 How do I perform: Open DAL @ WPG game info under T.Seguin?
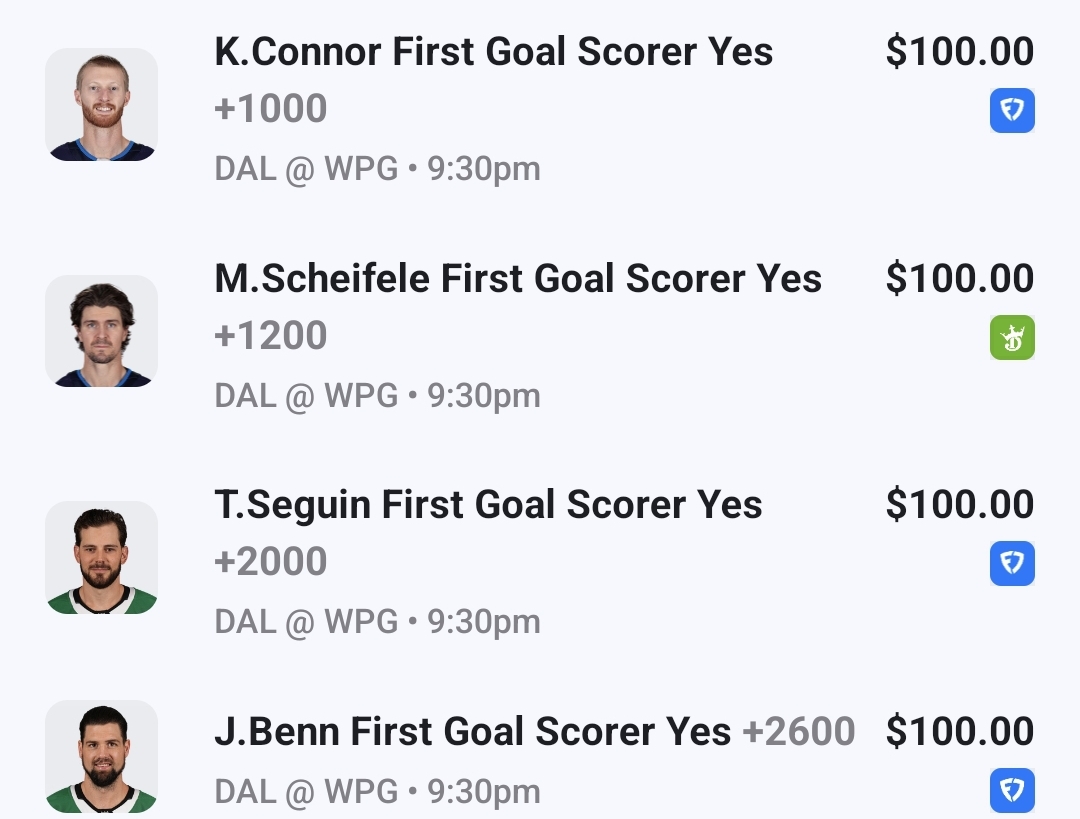(377, 622)
